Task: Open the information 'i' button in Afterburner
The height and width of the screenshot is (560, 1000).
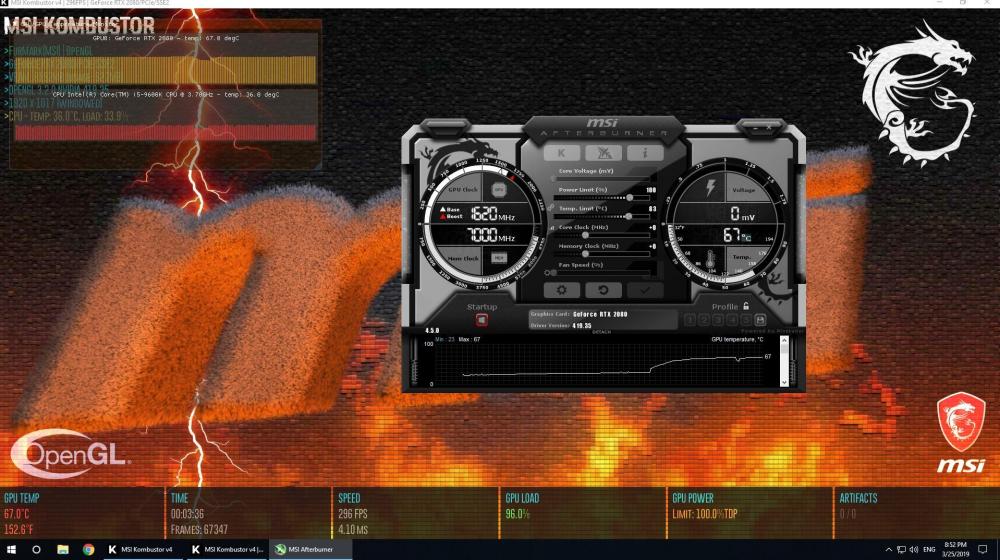Action: (x=645, y=152)
